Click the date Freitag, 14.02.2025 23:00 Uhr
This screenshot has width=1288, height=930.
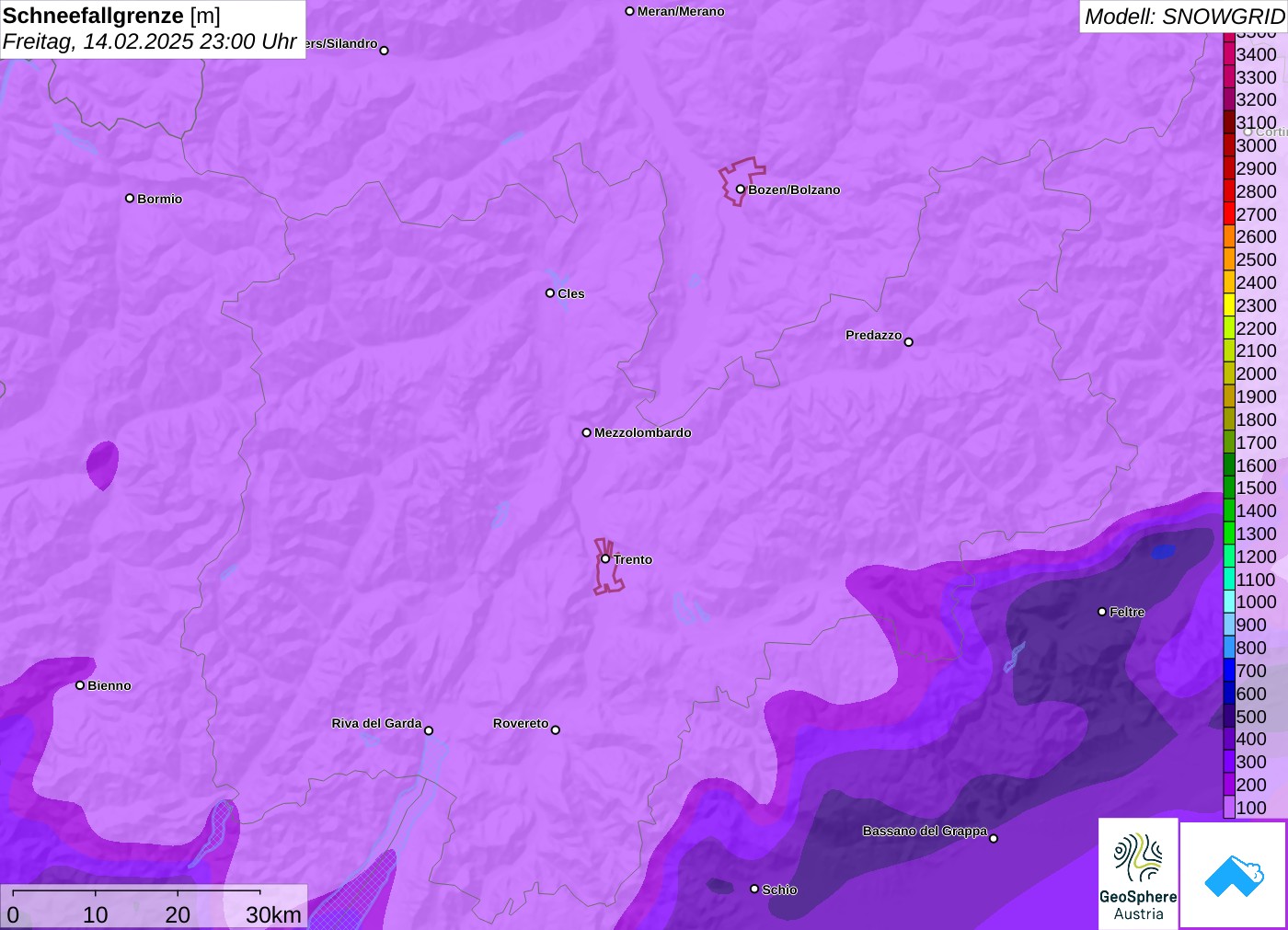[150, 41]
